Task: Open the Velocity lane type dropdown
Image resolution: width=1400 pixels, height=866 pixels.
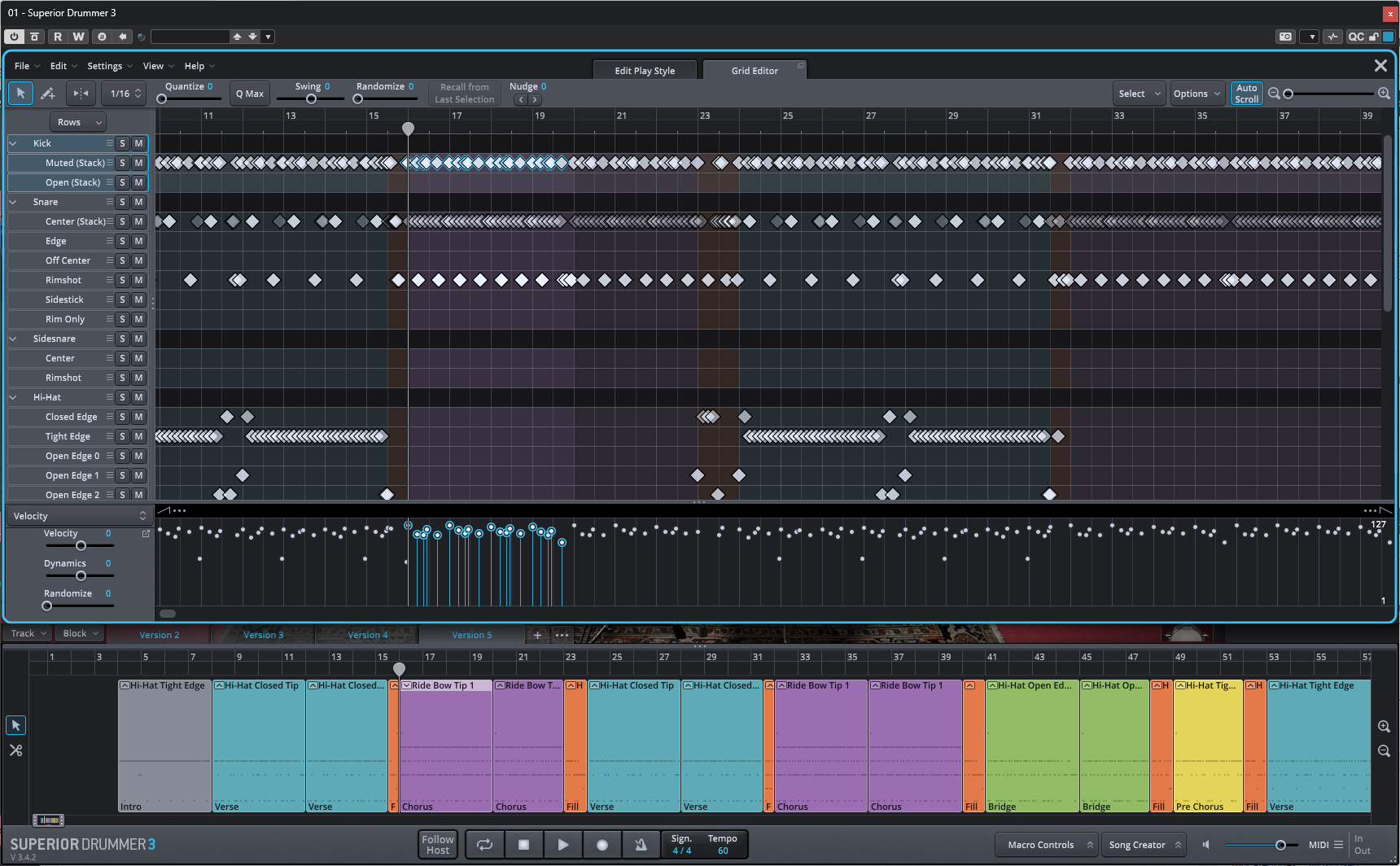Action: coord(79,516)
